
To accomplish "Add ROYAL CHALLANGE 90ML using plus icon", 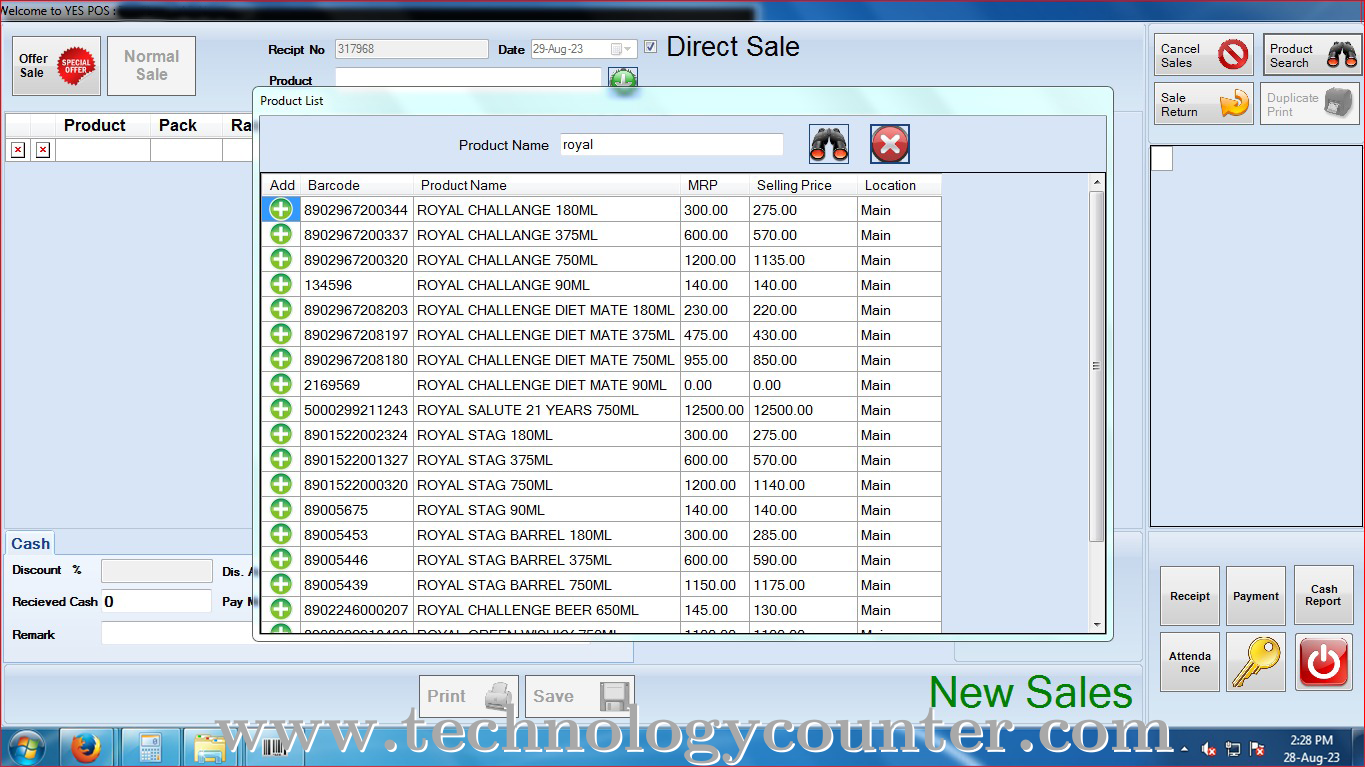I will (281, 285).
